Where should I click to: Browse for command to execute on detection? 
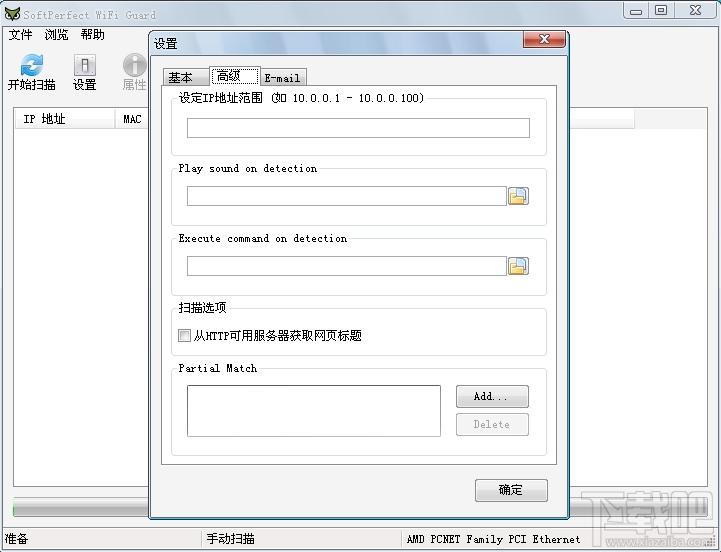point(518,266)
